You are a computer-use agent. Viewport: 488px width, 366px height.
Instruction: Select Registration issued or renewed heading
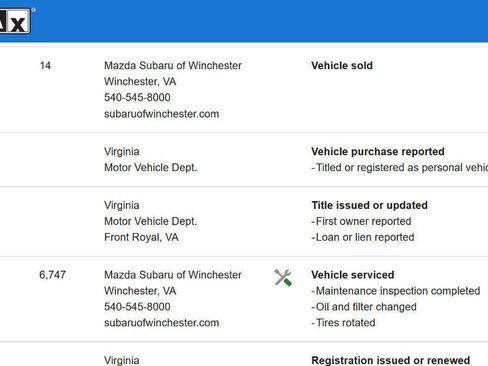(x=390, y=360)
